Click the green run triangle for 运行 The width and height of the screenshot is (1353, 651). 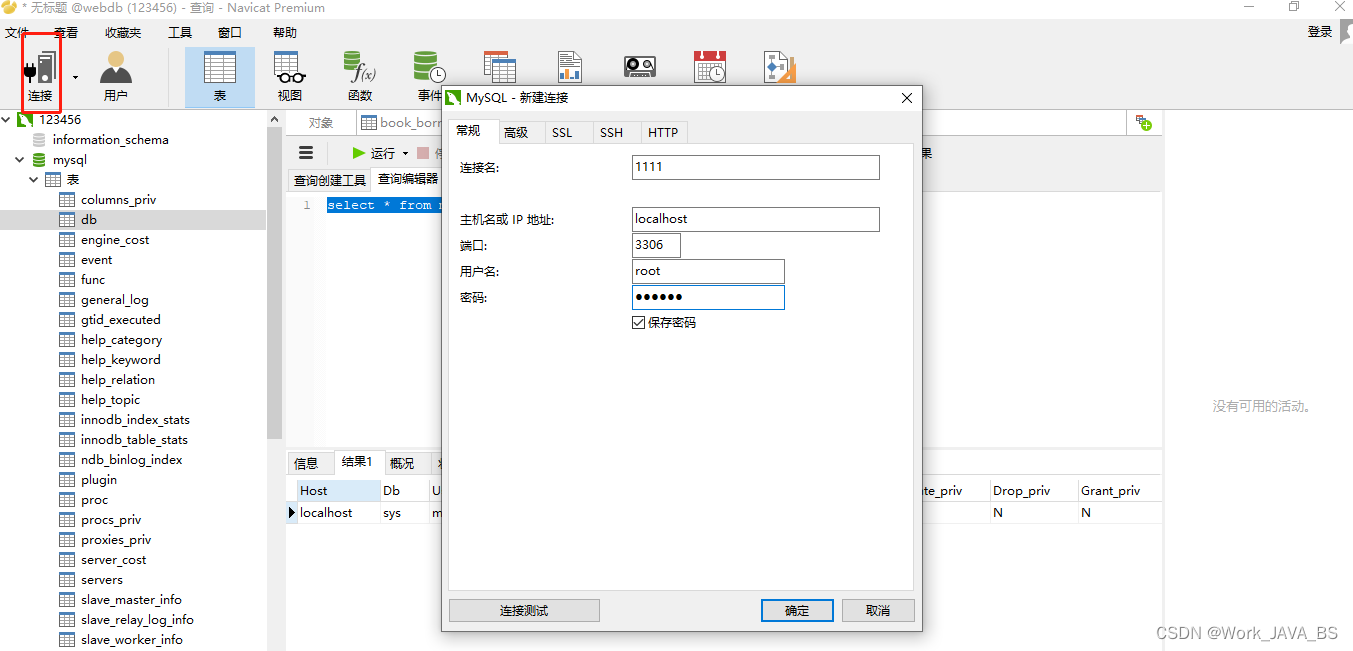point(359,153)
